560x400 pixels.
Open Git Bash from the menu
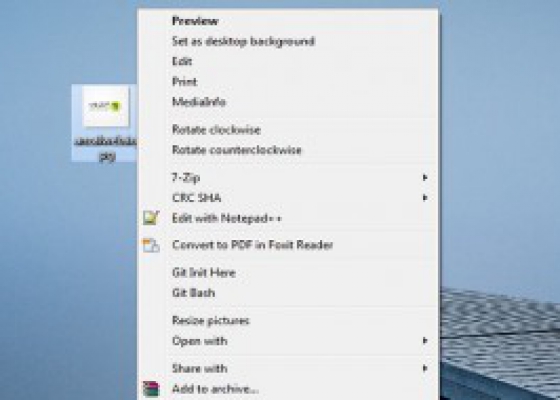194,293
